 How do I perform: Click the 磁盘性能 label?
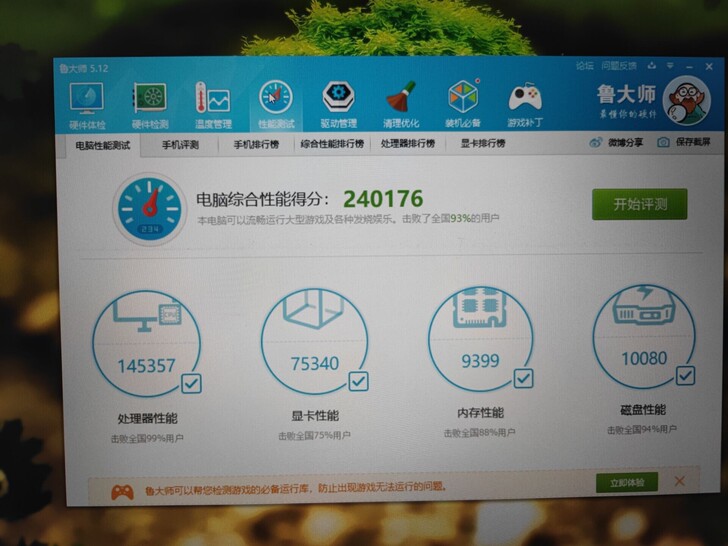(643, 410)
